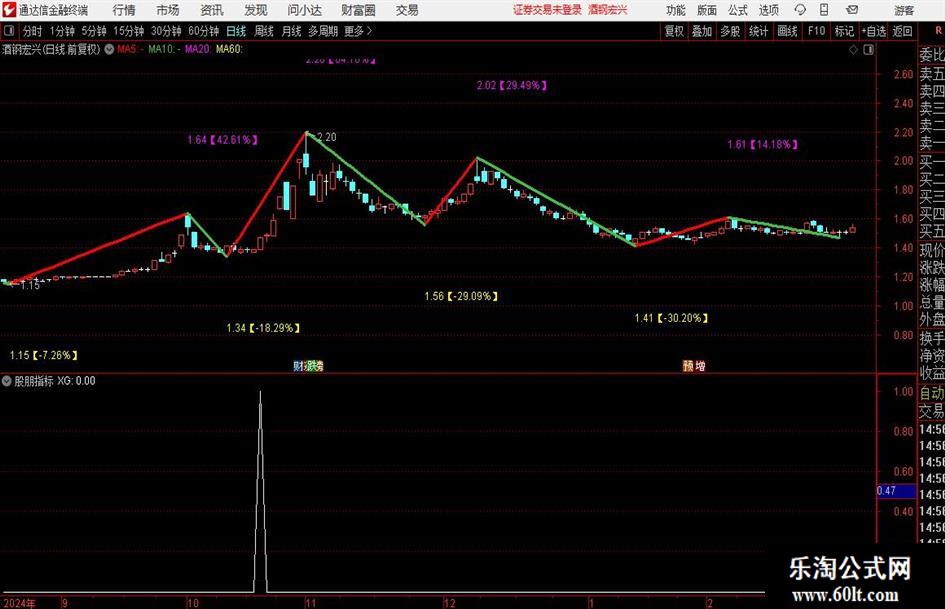Click the 0.47 blue value marker on axis
Viewport: 945px width, 609px height.
896,491
